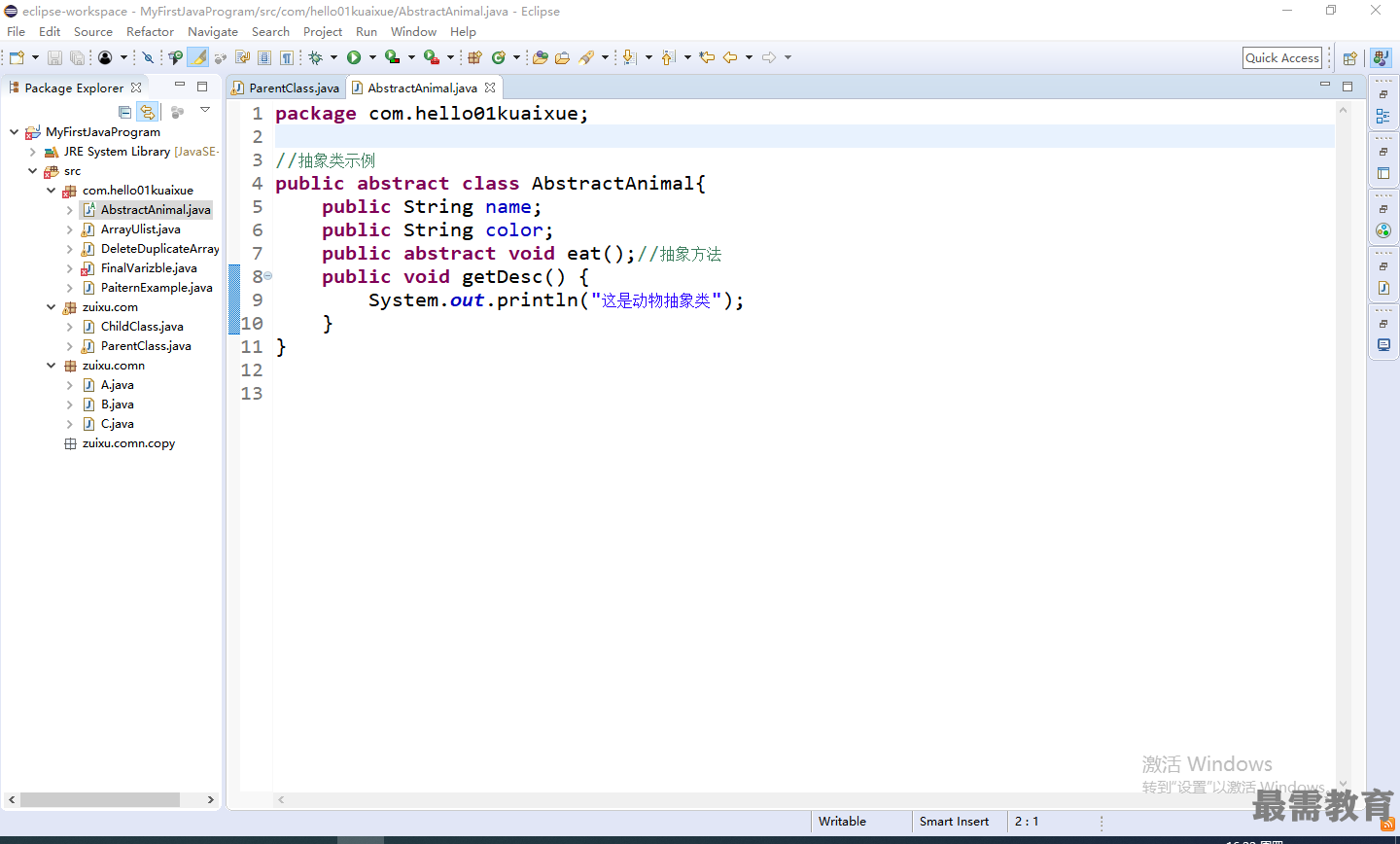Toggle Skip All Breakpoints
The width and height of the screenshot is (1400, 844).
click(x=148, y=57)
